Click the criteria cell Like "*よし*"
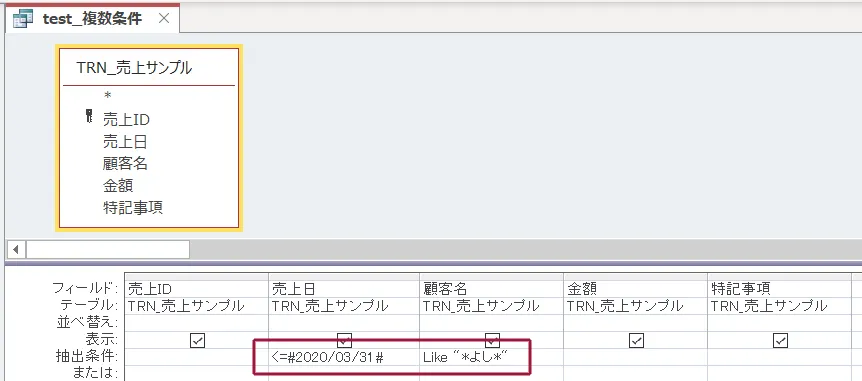 492,357
